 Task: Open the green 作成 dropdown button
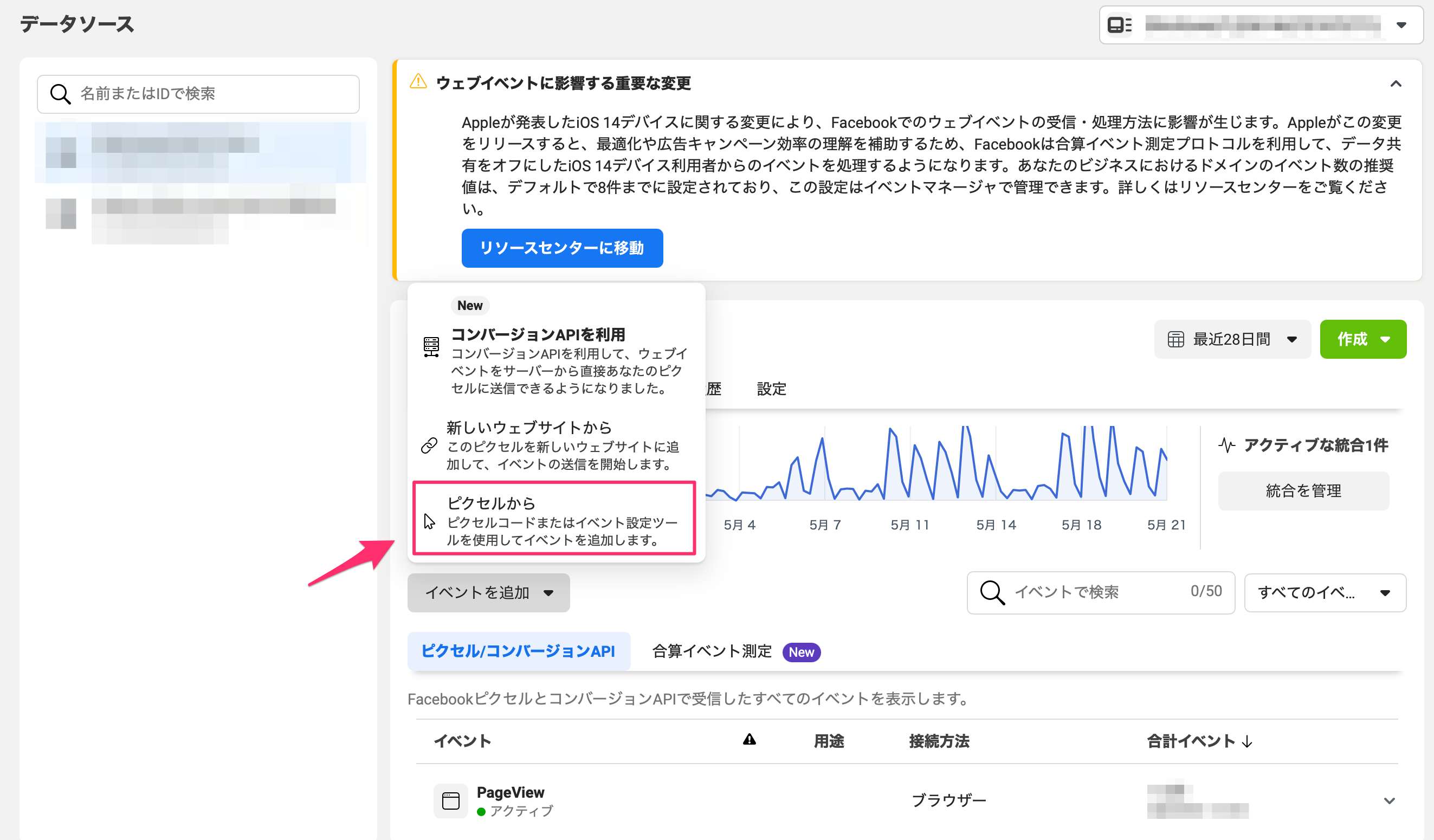pyautogui.click(x=1363, y=340)
